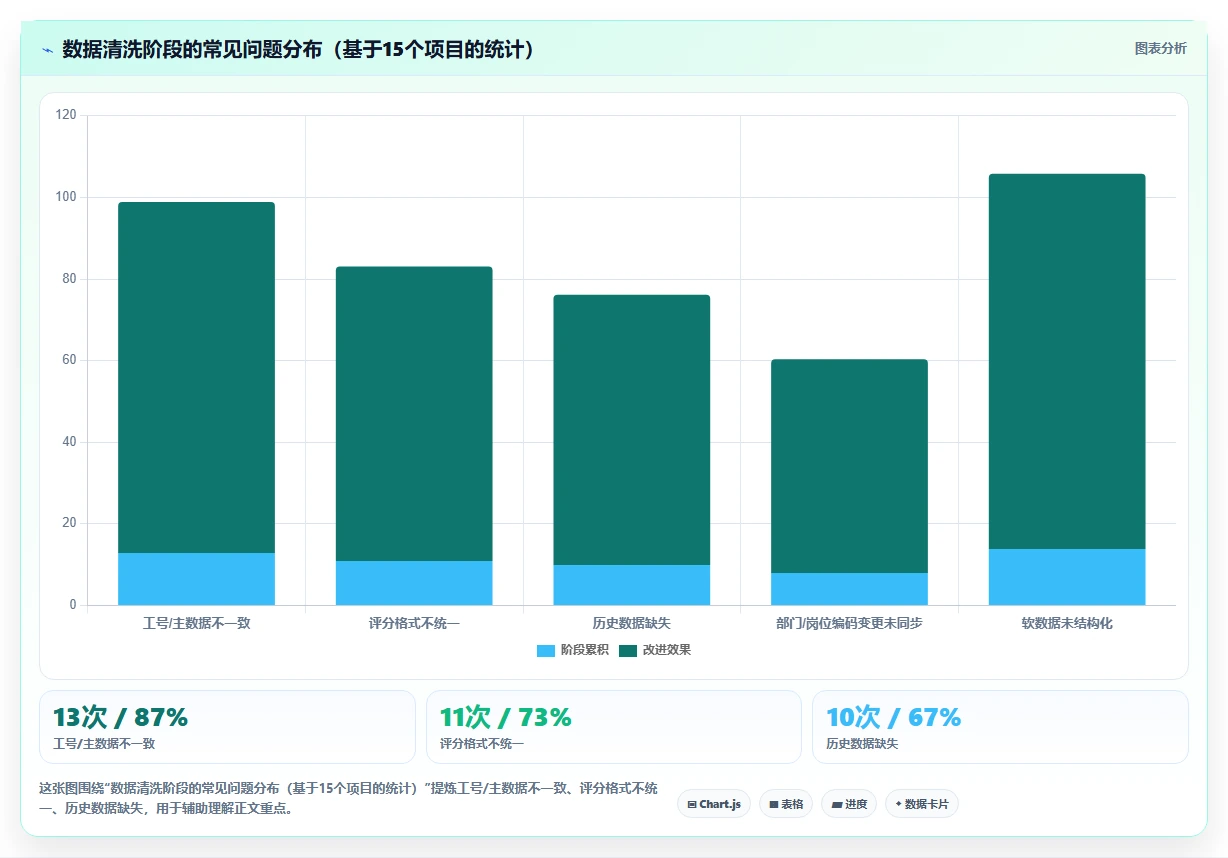Click the light blue bar segment for 评分格式不统一
1228x858 pixels.
414,583
